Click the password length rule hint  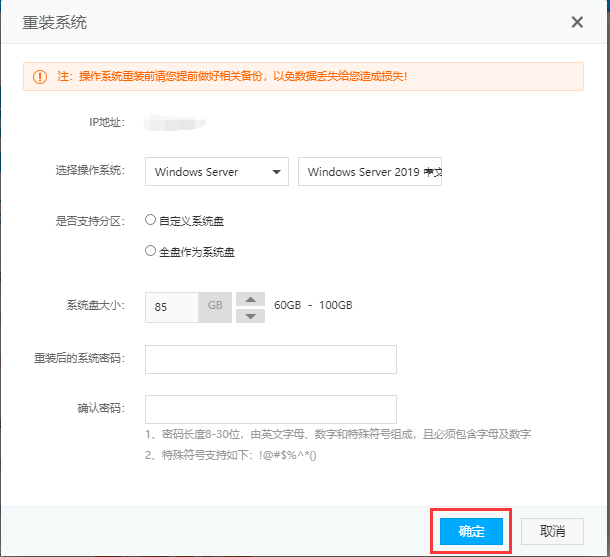click(x=336, y=434)
